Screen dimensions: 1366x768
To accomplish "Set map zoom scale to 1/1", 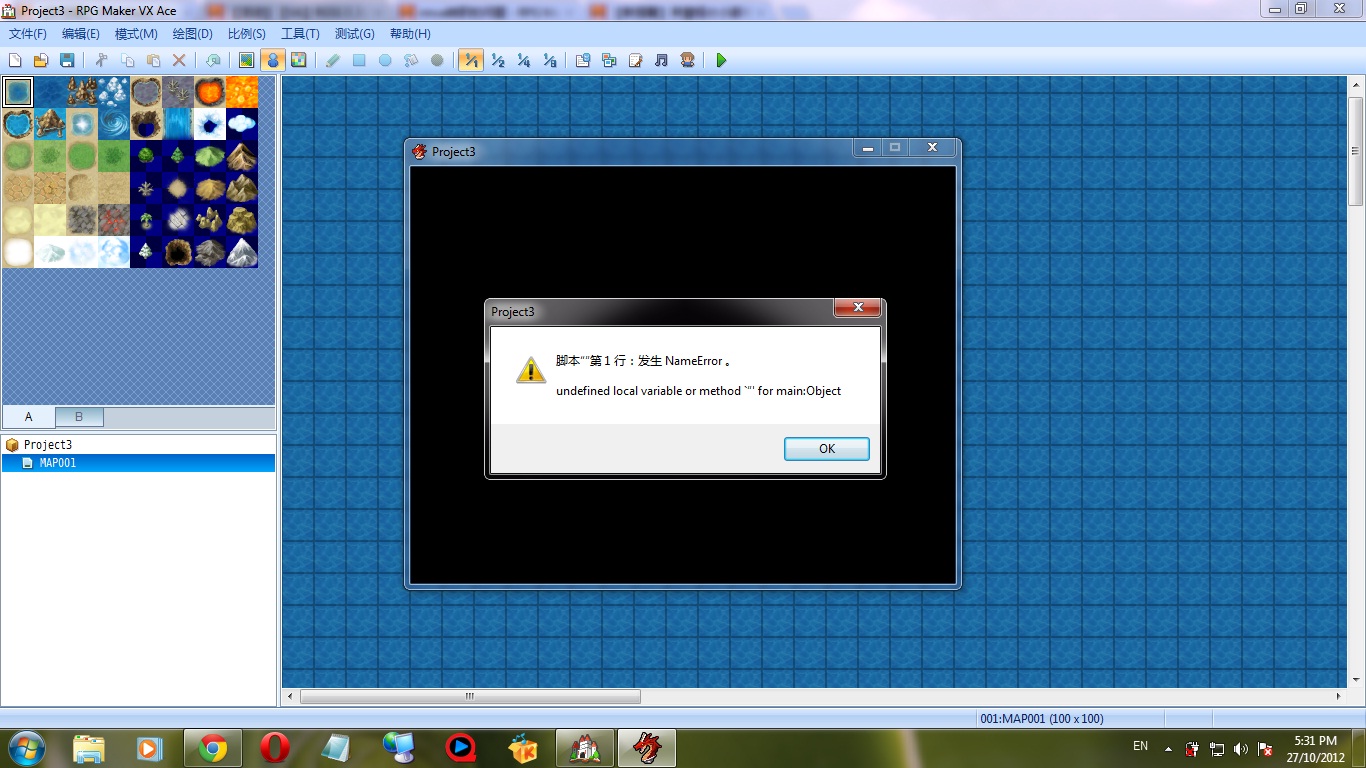I will tap(471, 60).
